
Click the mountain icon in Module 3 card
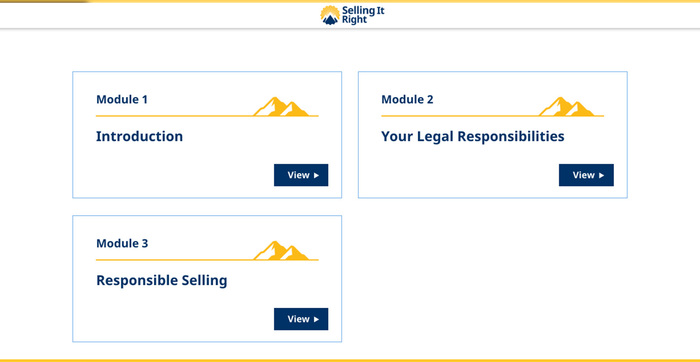click(281, 250)
